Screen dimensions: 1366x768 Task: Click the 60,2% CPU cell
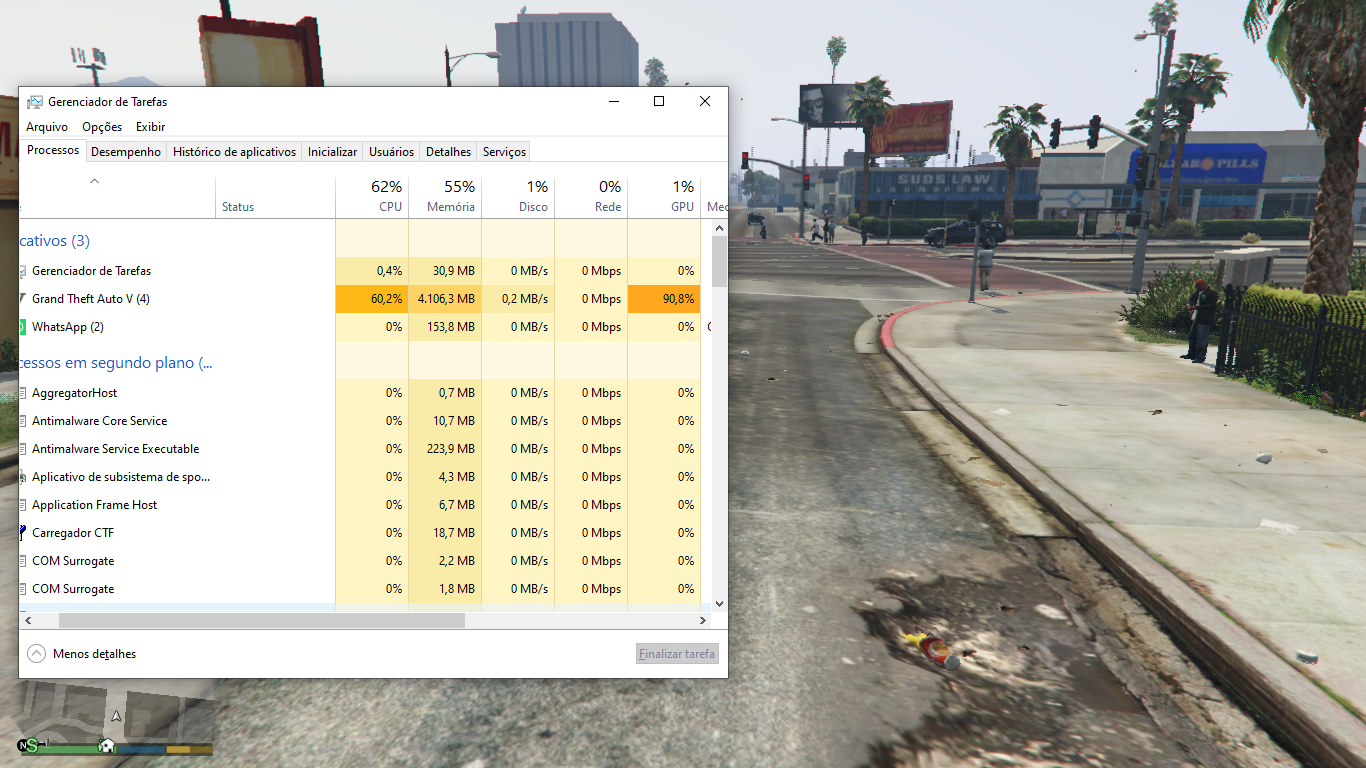click(372, 299)
